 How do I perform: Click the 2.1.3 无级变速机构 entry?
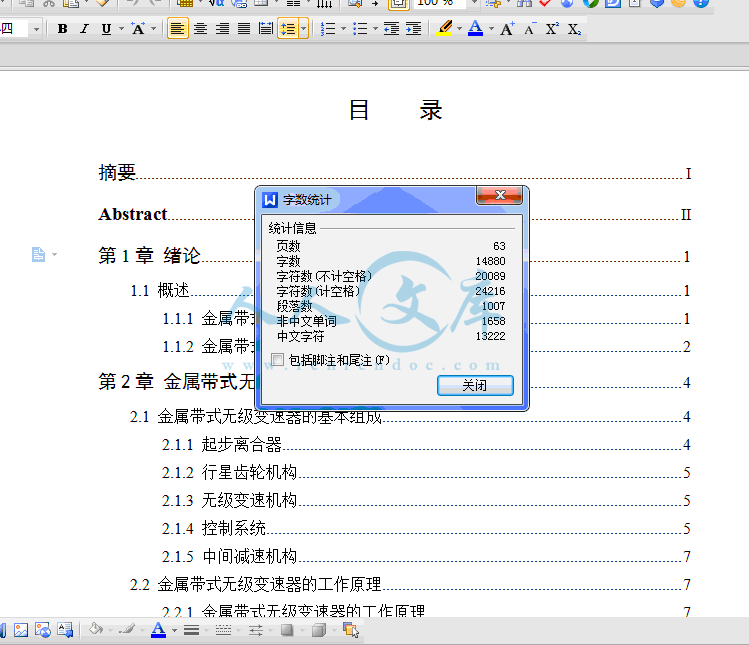click(x=426, y=500)
